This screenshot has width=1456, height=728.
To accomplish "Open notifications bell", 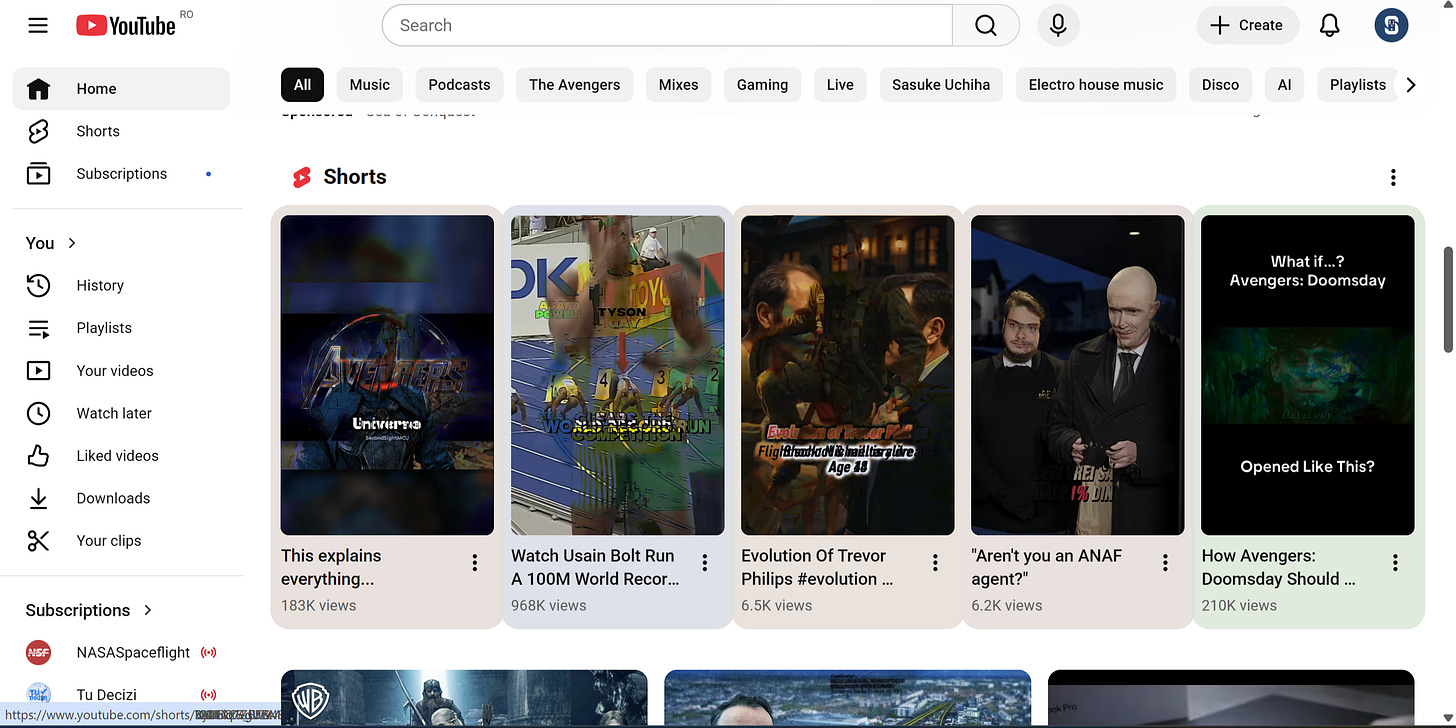I will pos(1329,26).
